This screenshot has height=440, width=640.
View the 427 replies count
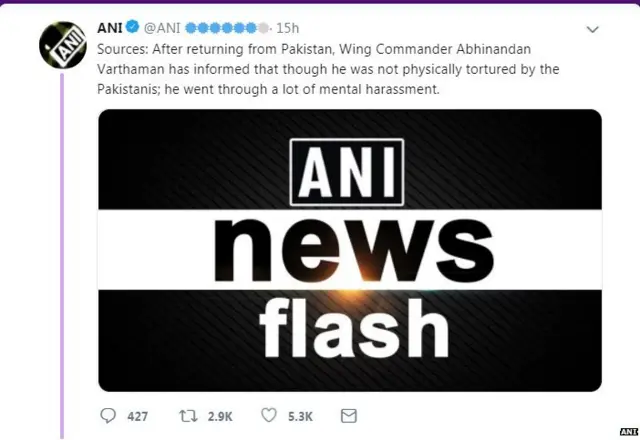pyautogui.click(x=138, y=416)
